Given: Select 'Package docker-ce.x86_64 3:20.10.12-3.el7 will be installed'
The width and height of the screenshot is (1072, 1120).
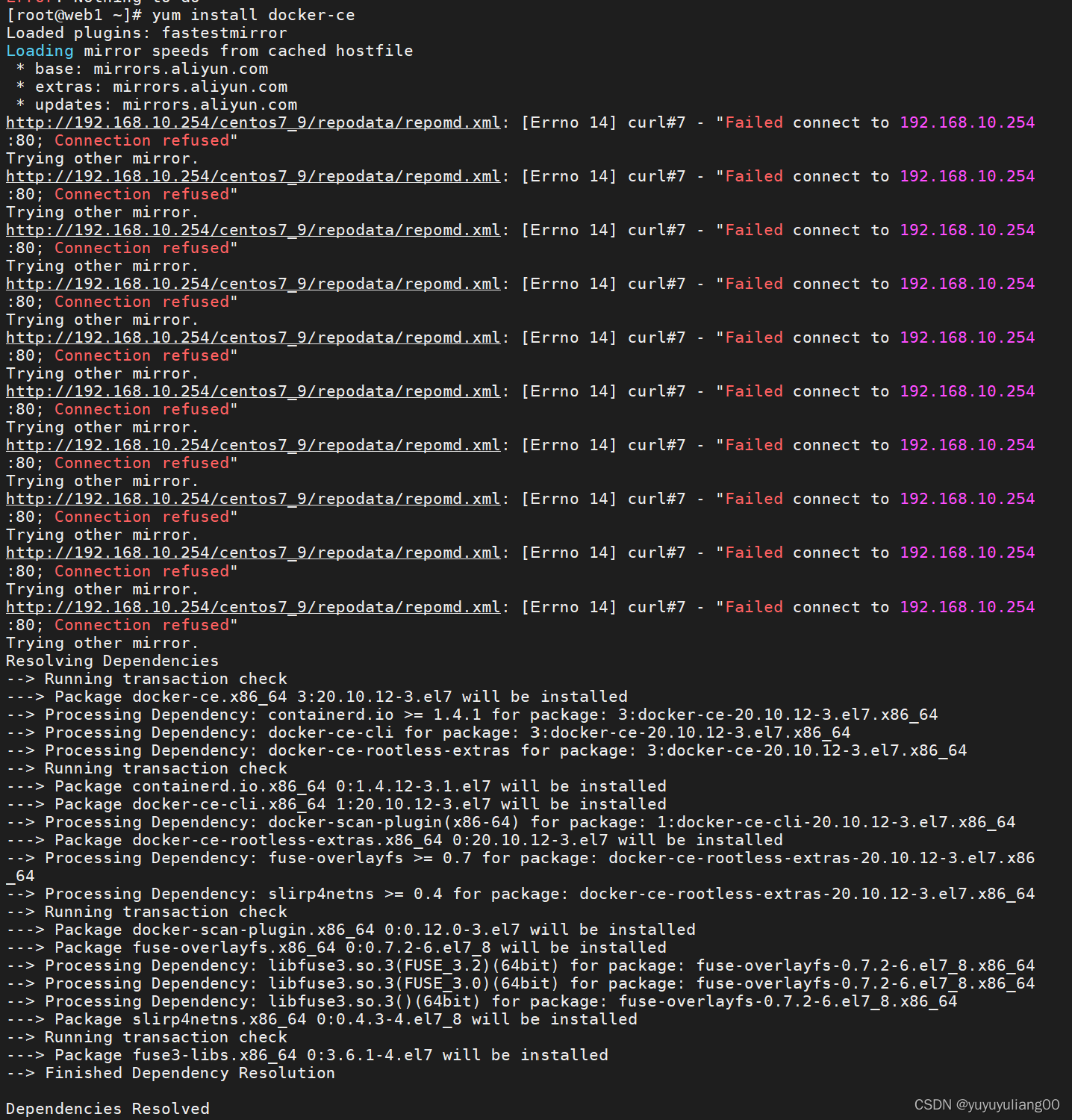Looking at the screenshot, I should coord(317,697).
